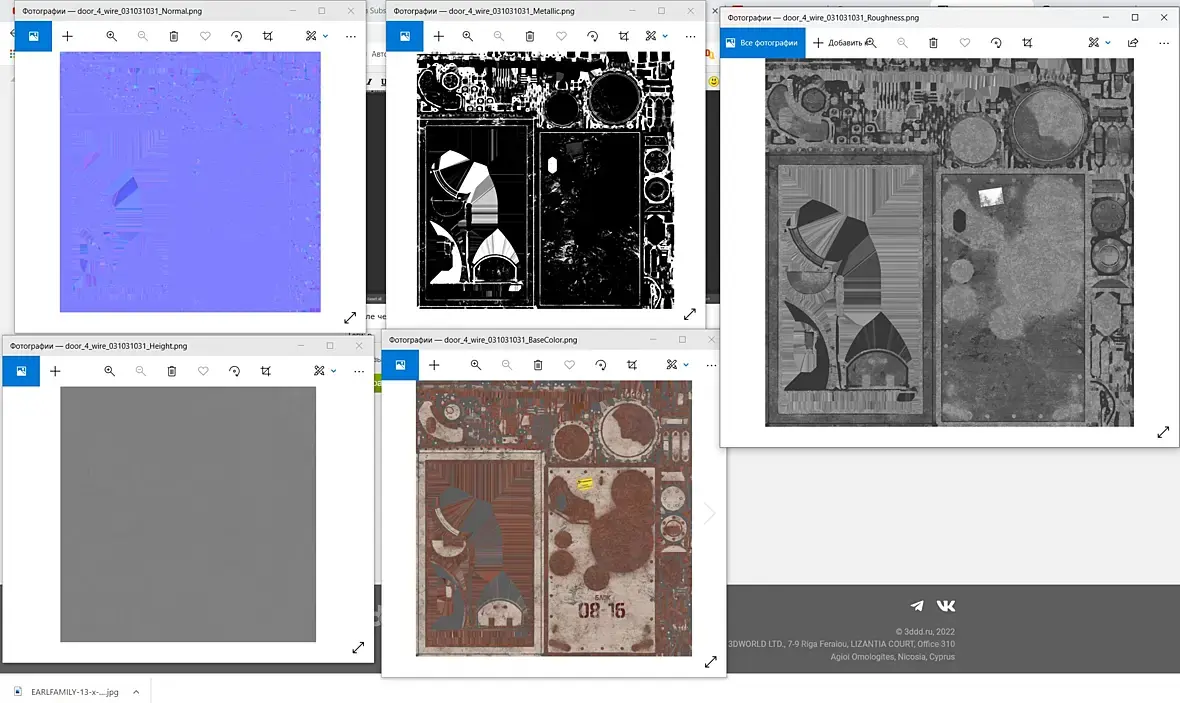Click add-to button in Normal.png window
Viewport: 1180px width, 703px height.
point(68,36)
